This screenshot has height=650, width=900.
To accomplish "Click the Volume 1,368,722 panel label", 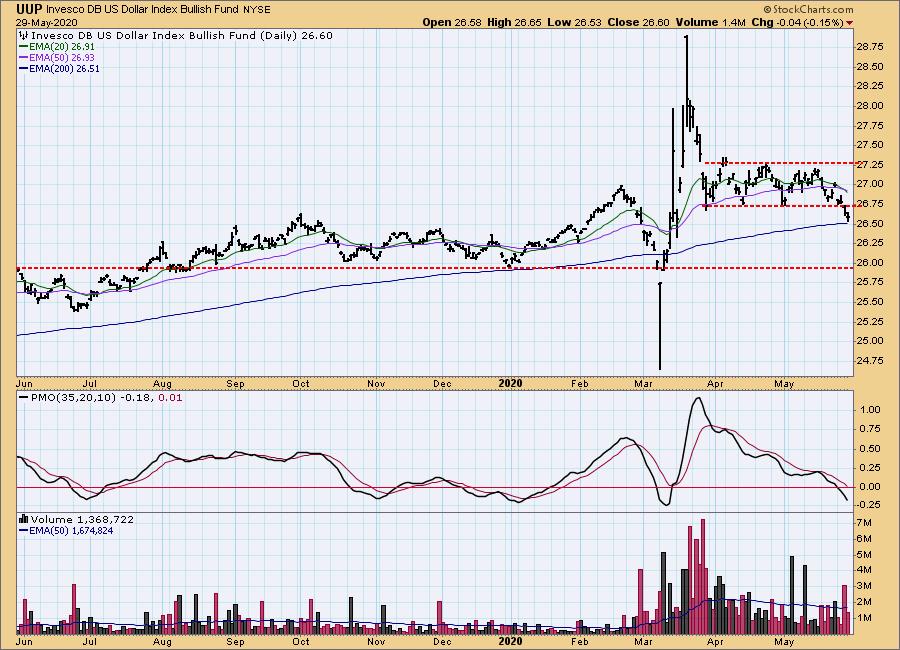I will [82, 519].
